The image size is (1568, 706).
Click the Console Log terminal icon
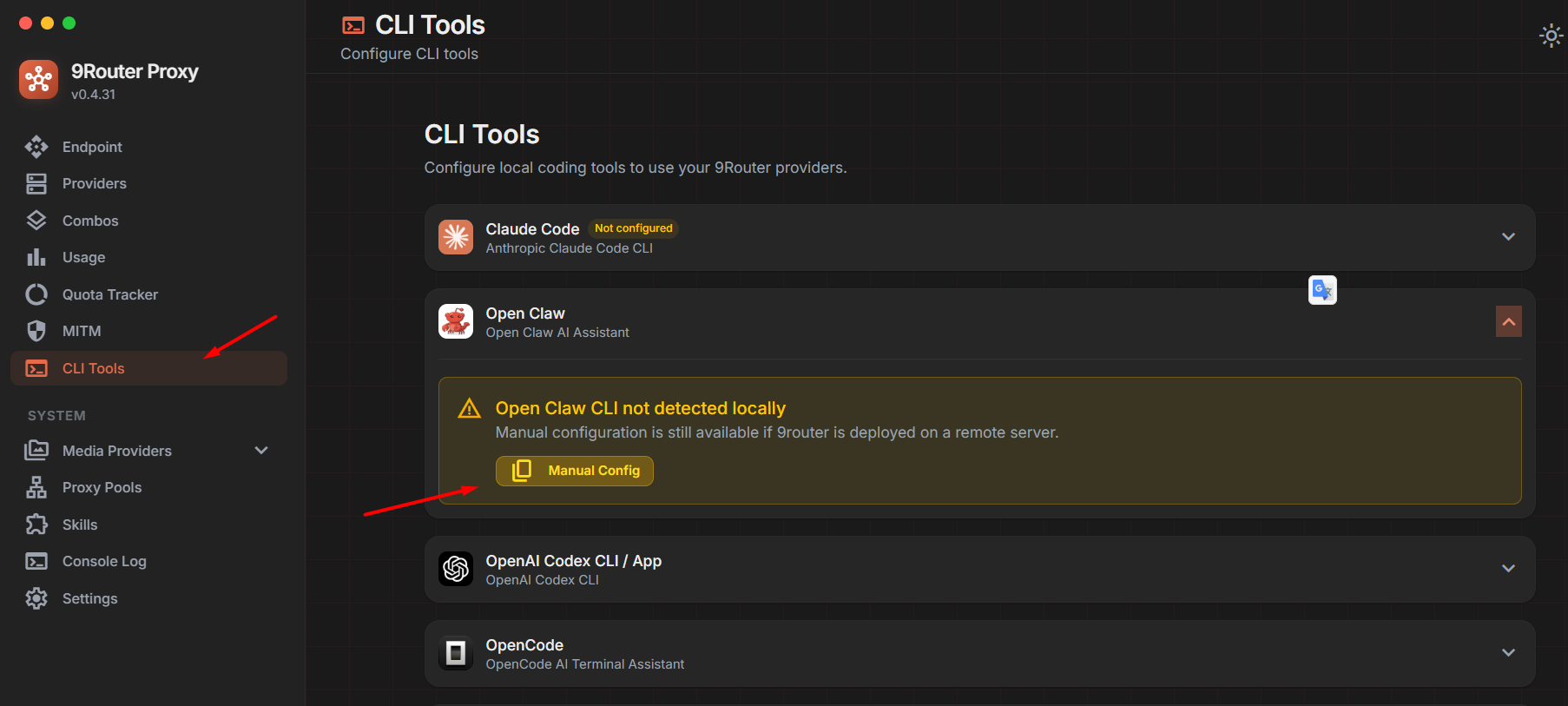[x=36, y=561]
